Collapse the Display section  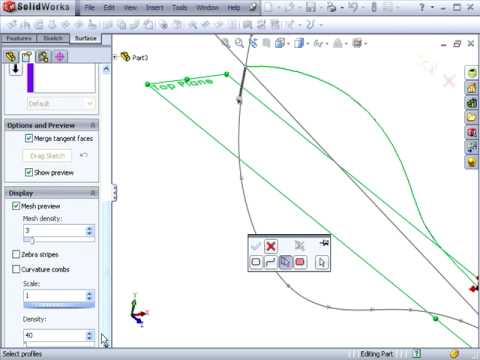point(93,193)
